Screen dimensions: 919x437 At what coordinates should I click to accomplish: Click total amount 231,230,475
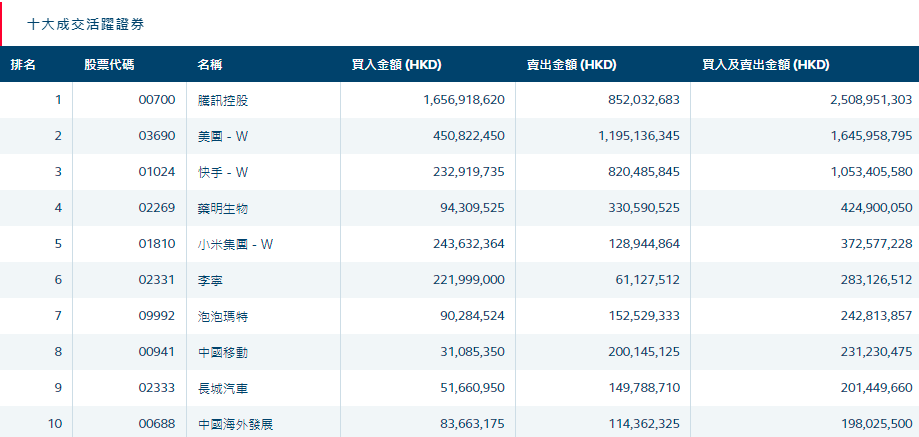point(875,352)
